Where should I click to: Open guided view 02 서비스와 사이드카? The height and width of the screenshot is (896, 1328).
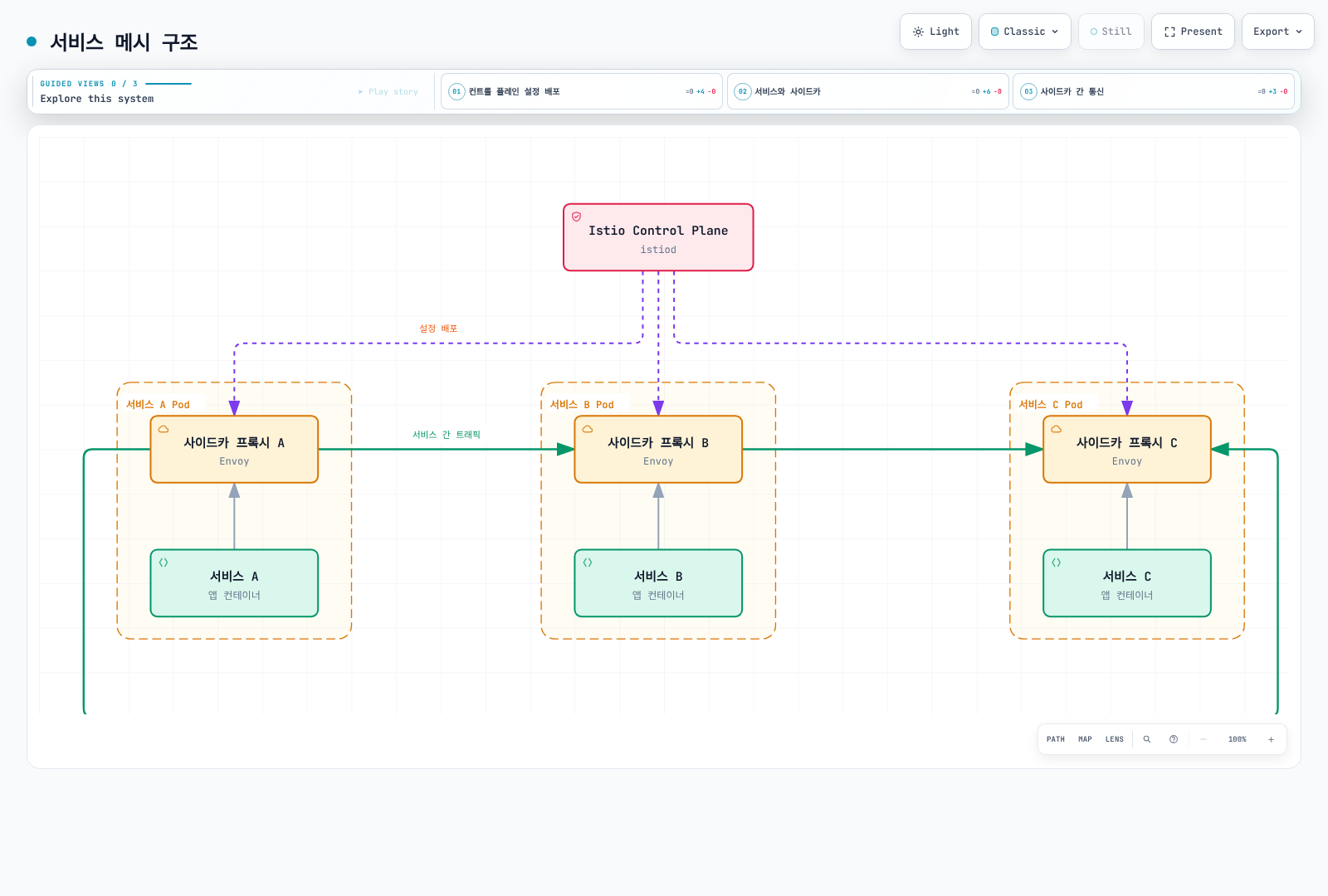point(868,91)
